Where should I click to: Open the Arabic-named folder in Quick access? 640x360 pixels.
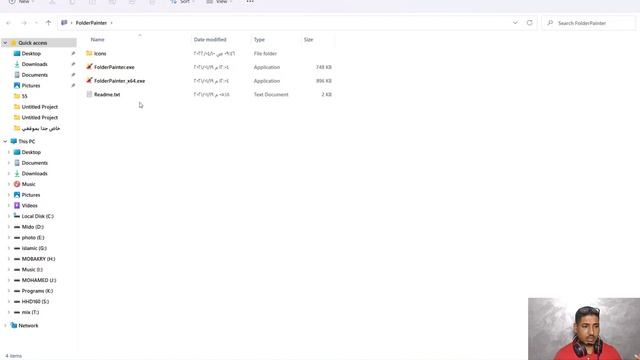tap(40, 128)
